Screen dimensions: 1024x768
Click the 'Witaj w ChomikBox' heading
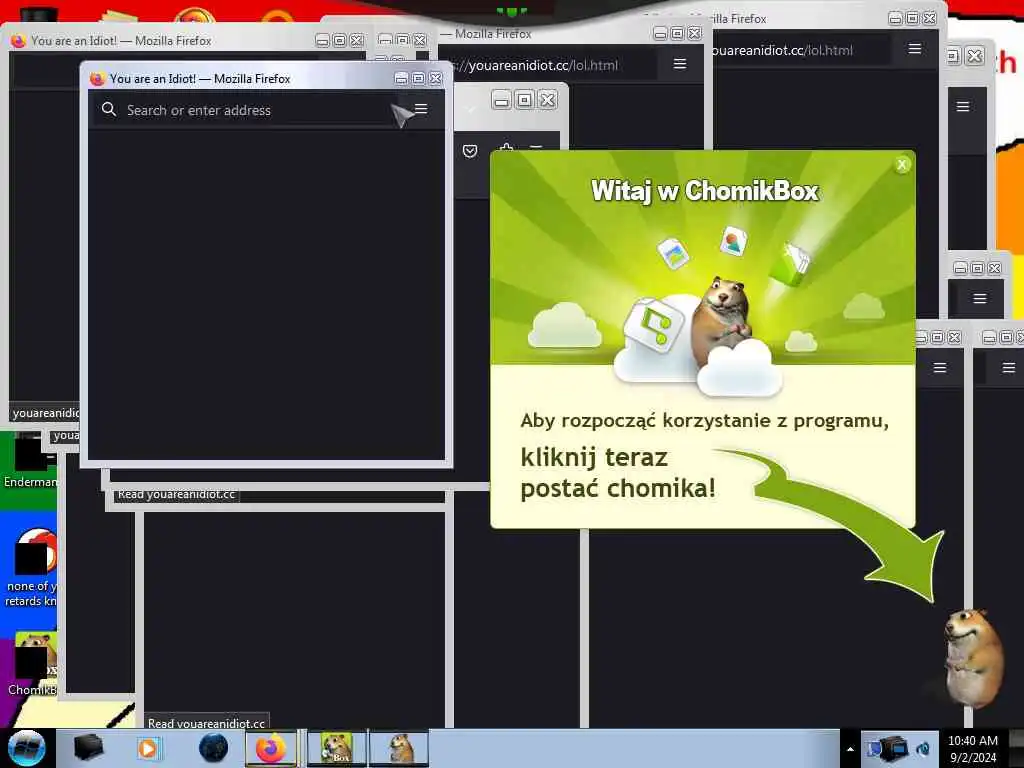(705, 191)
